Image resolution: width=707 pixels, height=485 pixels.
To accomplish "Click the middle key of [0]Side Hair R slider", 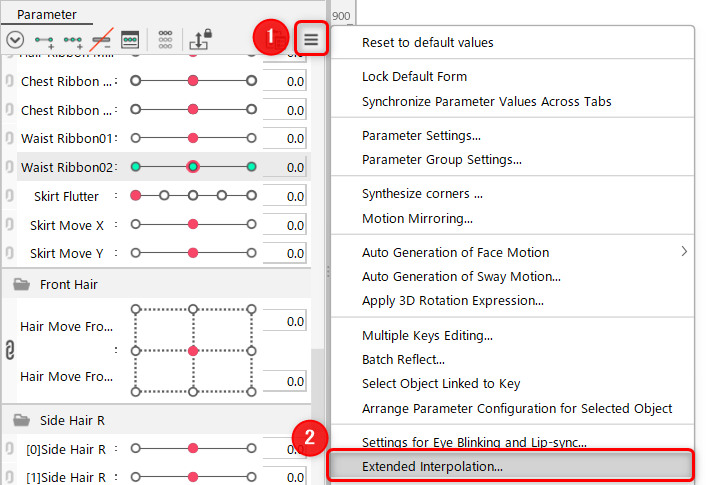I will (x=193, y=448).
